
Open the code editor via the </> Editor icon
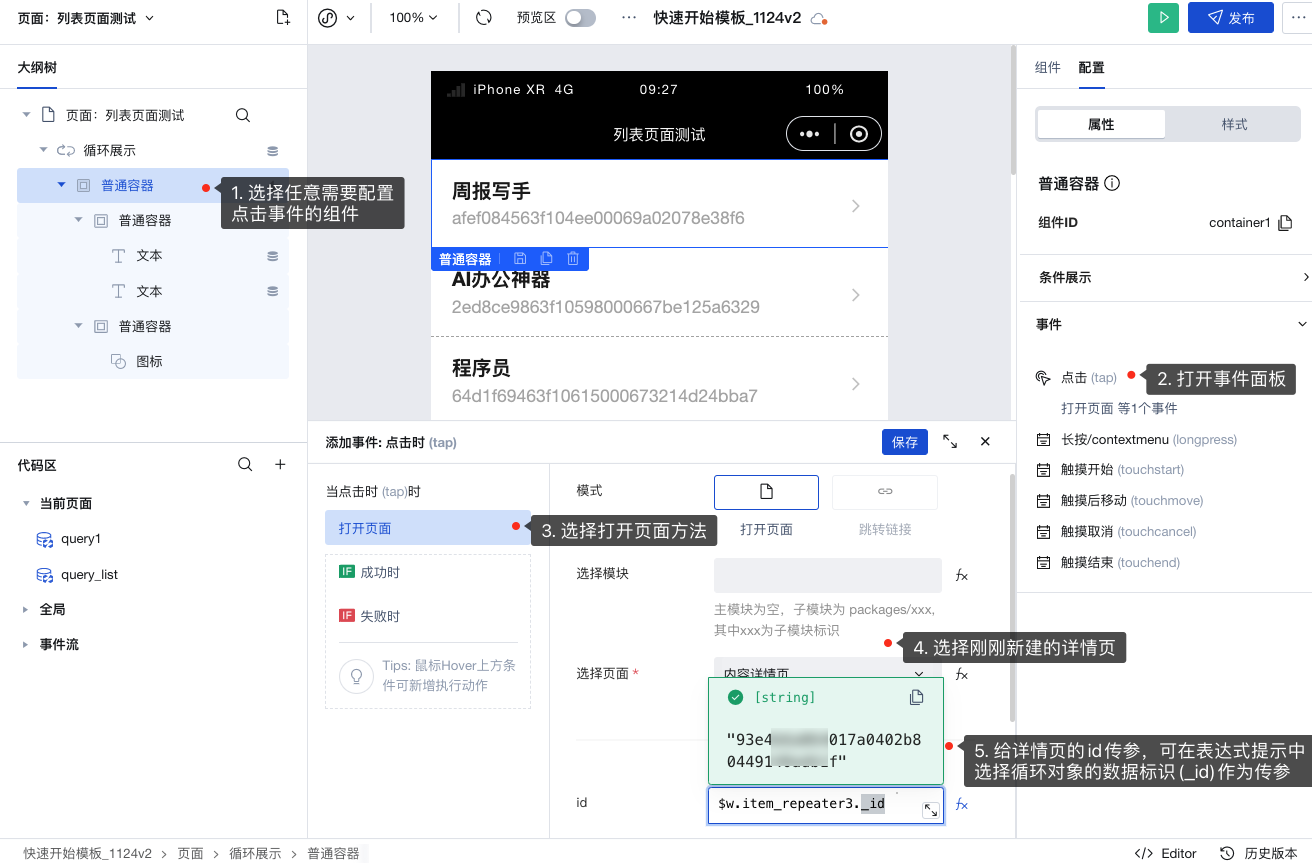pyautogui.click(x=1164, y=853)
